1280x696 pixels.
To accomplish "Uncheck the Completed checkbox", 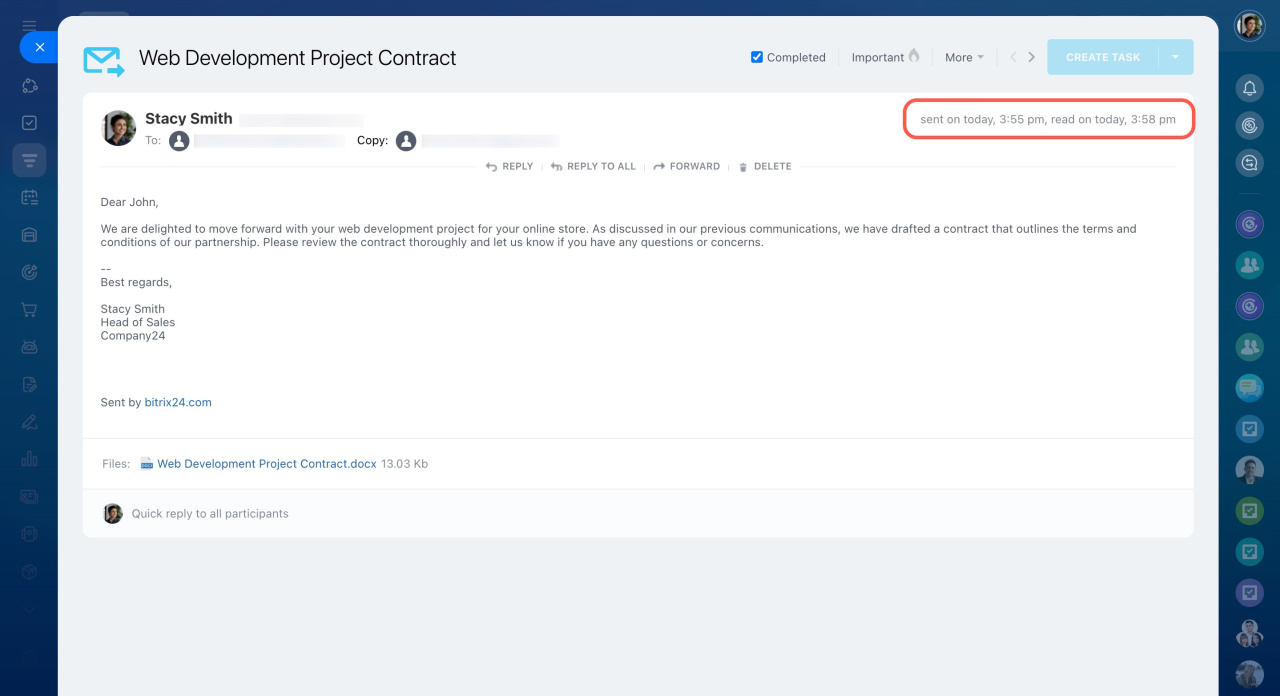I will 757,57.
